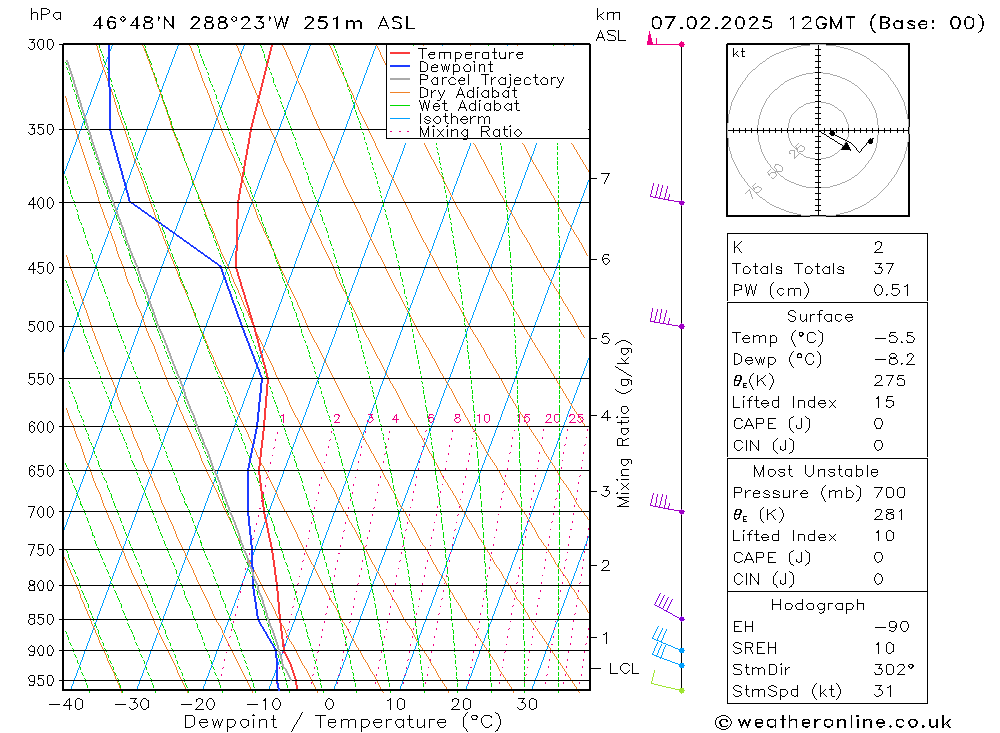Click the Wet Adiabat legend entry

455,106
